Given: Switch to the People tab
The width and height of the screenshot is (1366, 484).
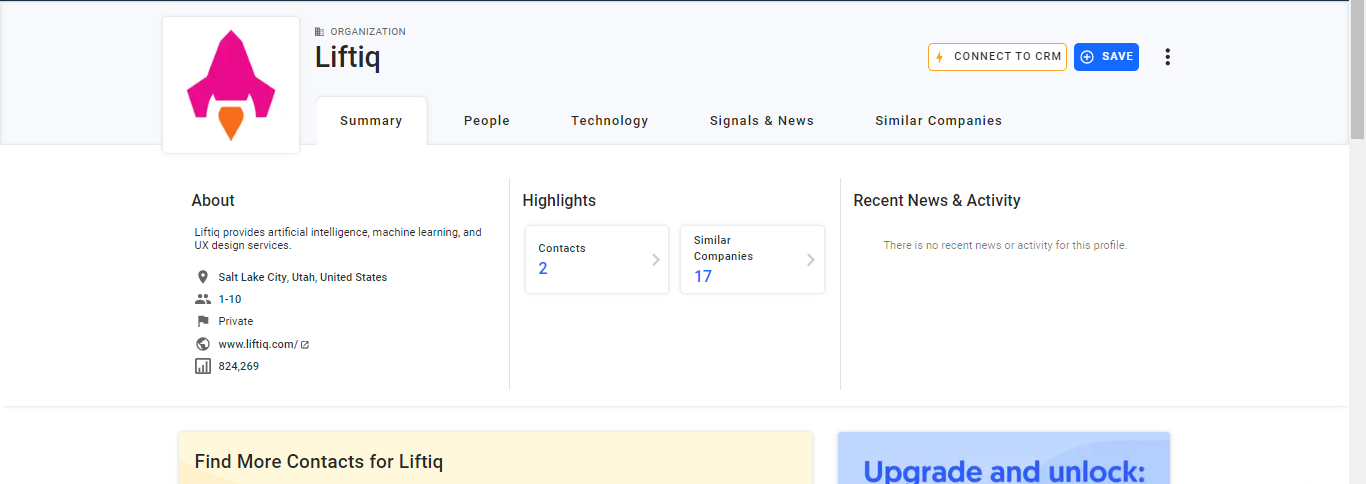Looking at the screenshot, I should (487, 121).
